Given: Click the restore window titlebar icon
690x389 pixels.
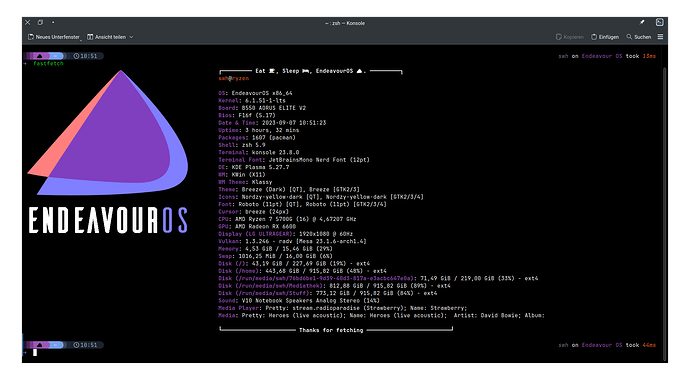Looking at the screenshot, I should pyautogui.click(x=40, y=22).
